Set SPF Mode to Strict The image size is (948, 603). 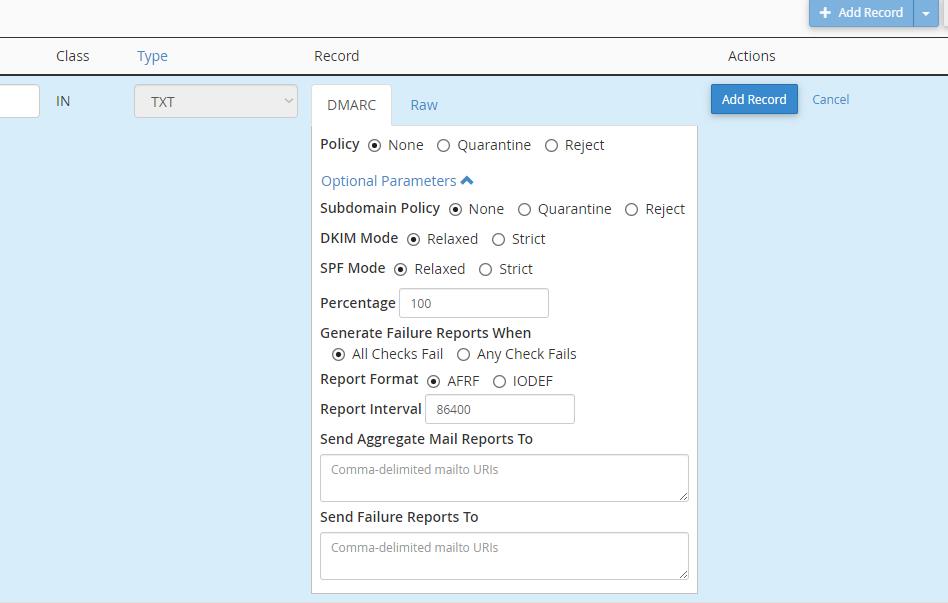pos(485,269)
